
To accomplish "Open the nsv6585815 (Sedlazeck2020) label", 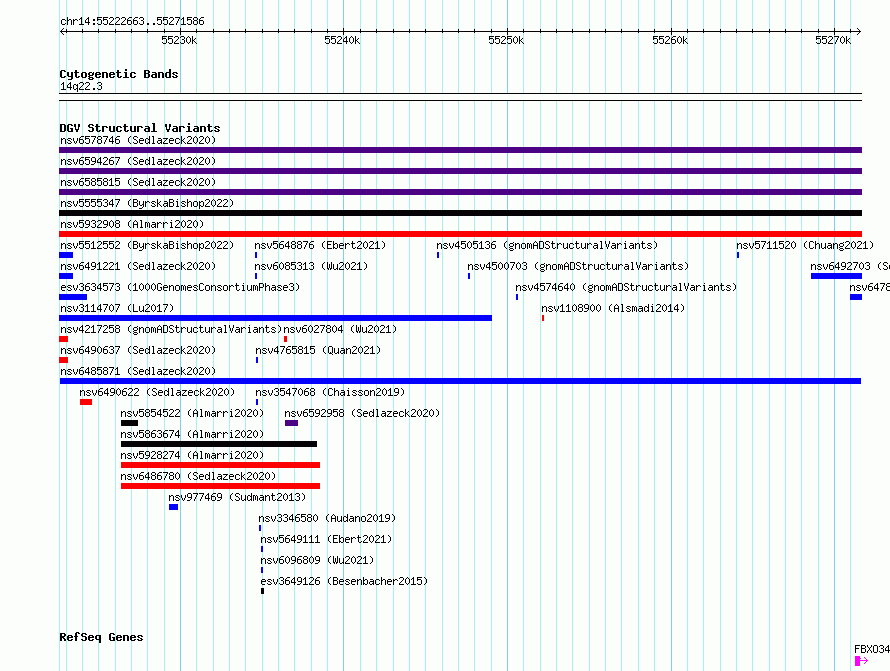I will (138, 182).
